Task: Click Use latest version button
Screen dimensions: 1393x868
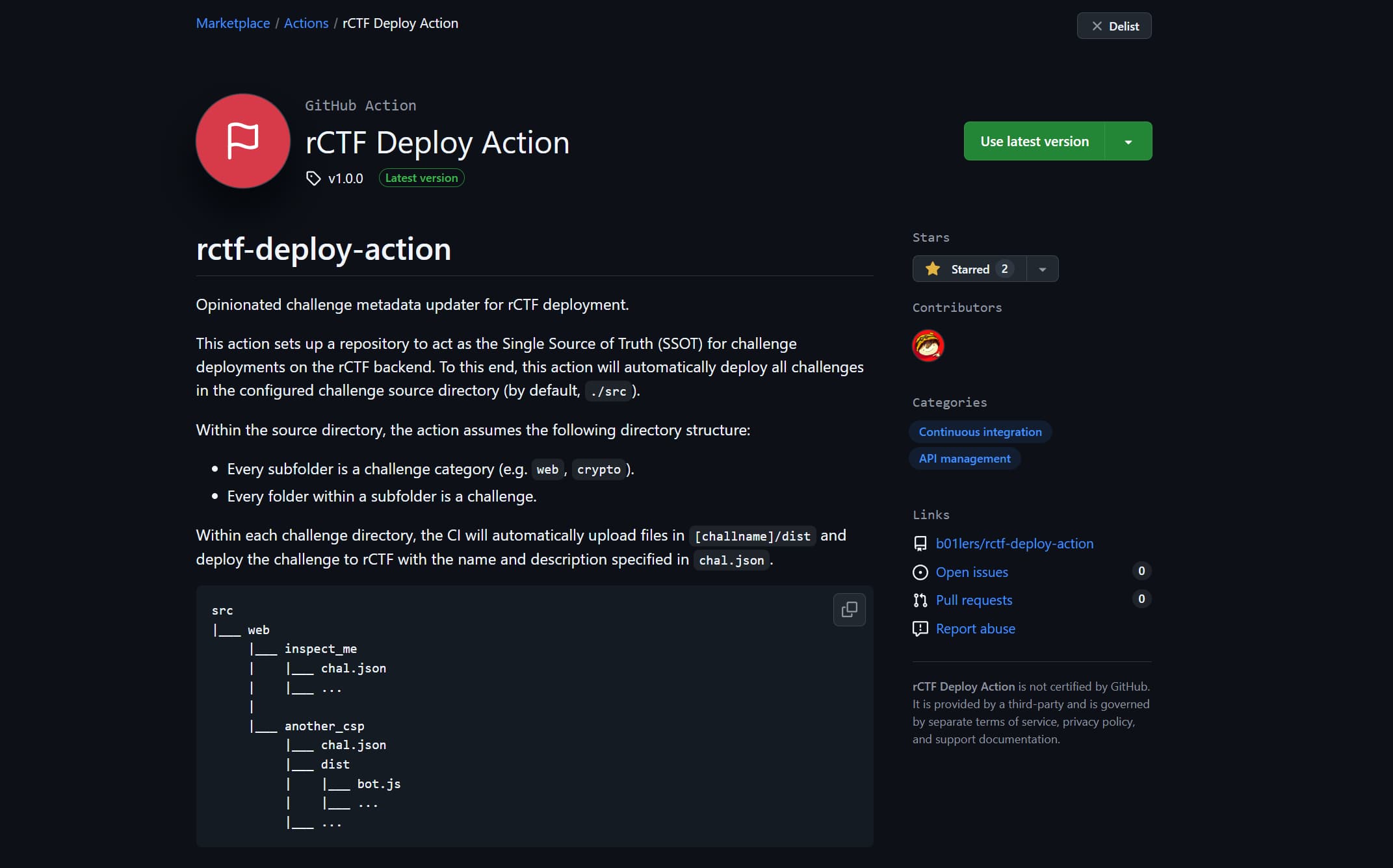Action: click(1034, 141)
